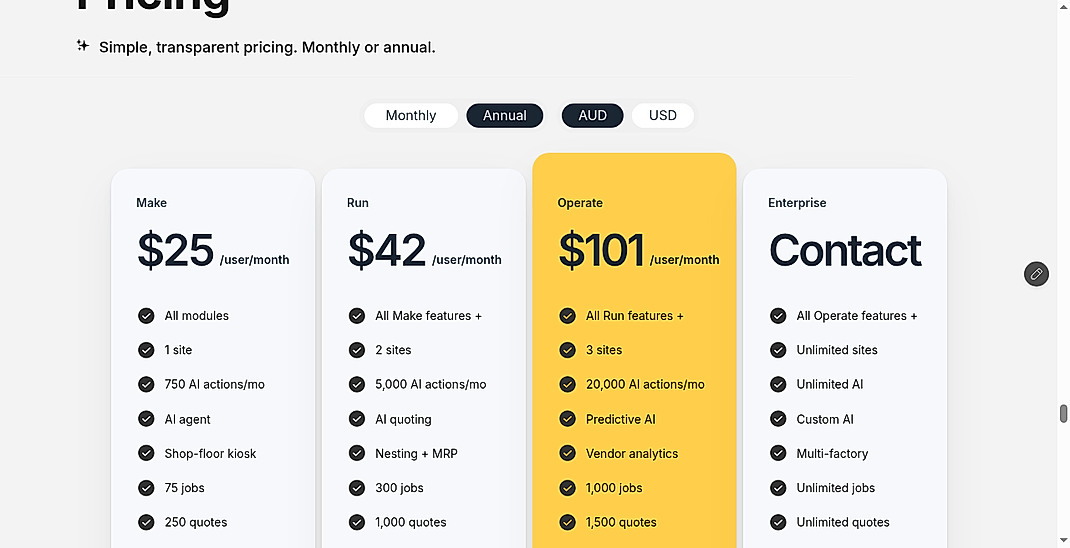Viewport: 1070px width, 548px height.
Task: Click check icon beside Nesting + MRP
Action: click(357, 453)
